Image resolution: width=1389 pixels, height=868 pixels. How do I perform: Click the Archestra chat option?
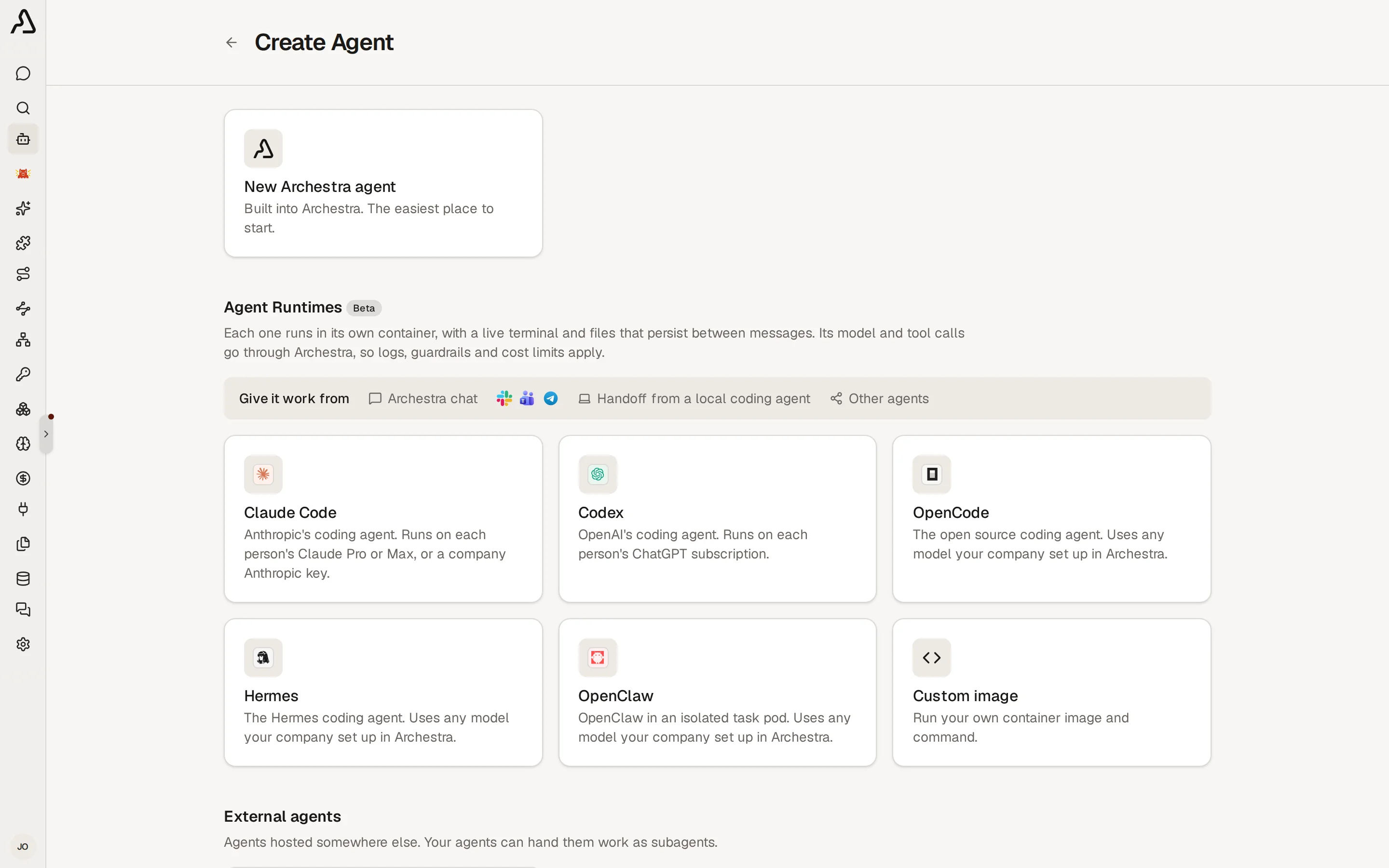[x=423, y=398]
